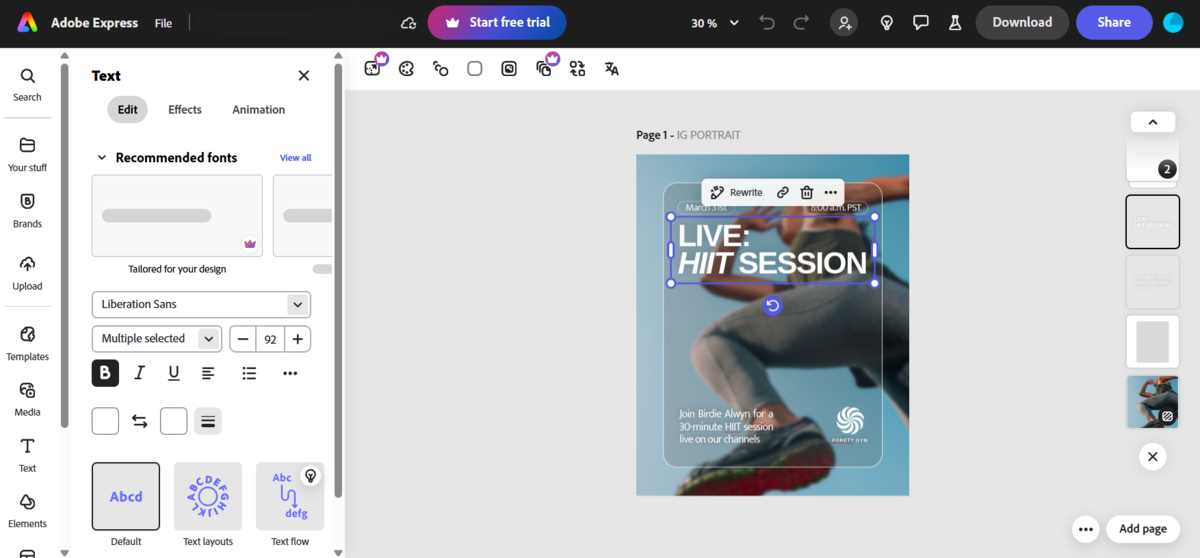This screenshot has height=558, width=1200.
Task: Click the rotate handle below text box
Action: (x=772, y=306)
